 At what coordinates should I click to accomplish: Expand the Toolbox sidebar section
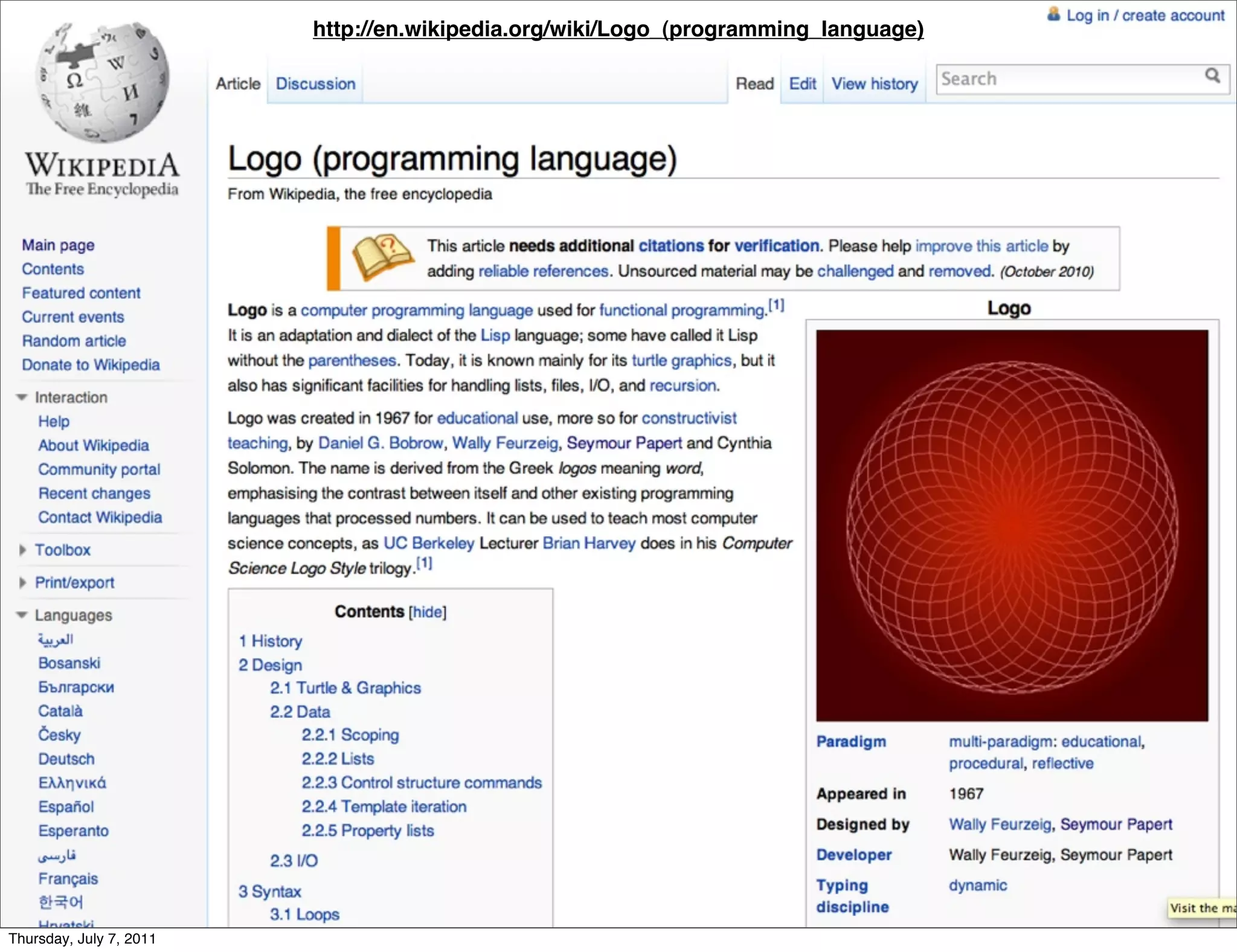[x=22, y=550]
